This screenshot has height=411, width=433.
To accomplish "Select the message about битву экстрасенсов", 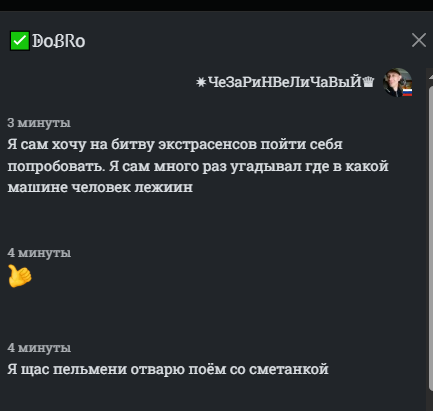I will tap(198, 166).
